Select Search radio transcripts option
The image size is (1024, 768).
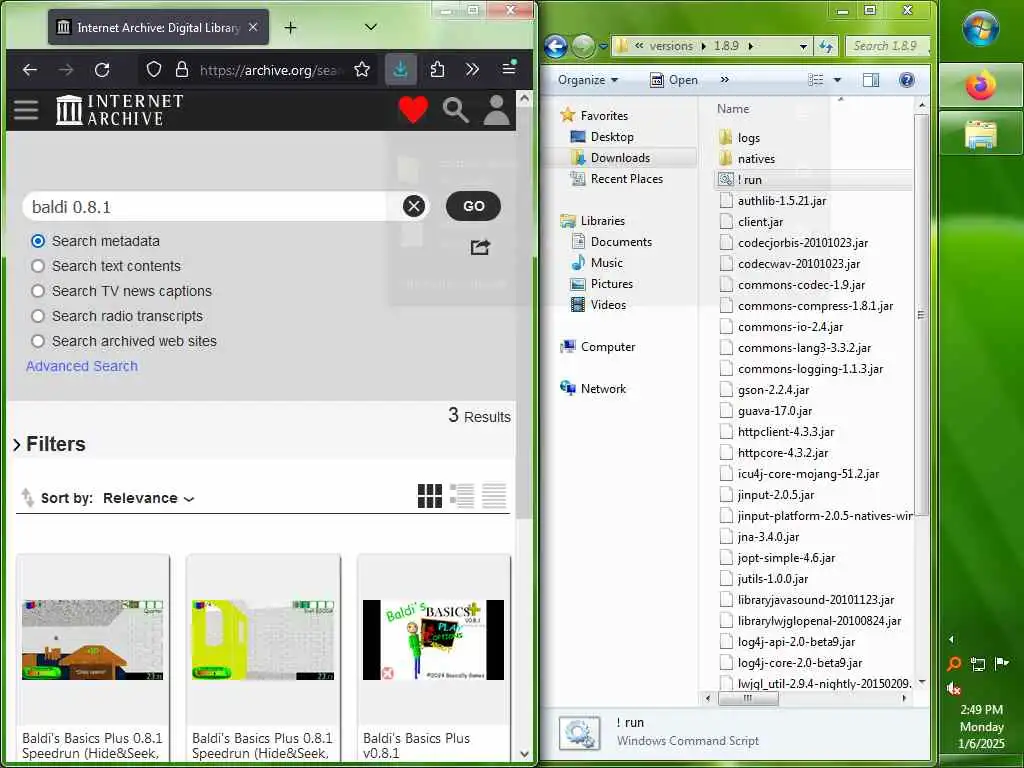38,316
